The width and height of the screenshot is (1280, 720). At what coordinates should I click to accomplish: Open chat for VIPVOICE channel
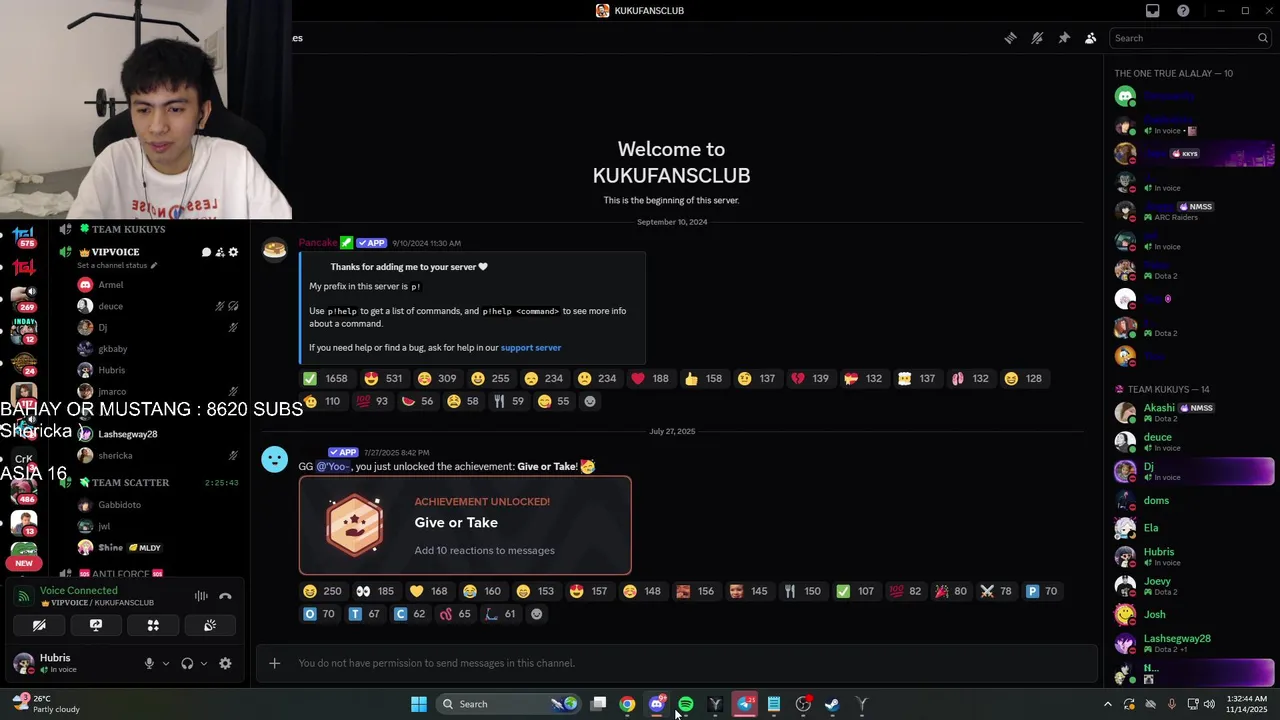click(x=206, y=252)
